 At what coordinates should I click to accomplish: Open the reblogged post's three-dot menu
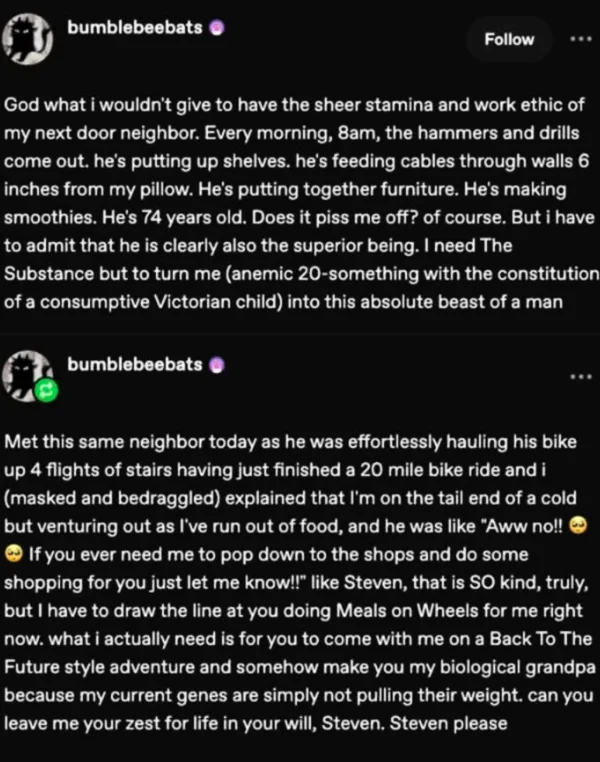pos(580,377)
